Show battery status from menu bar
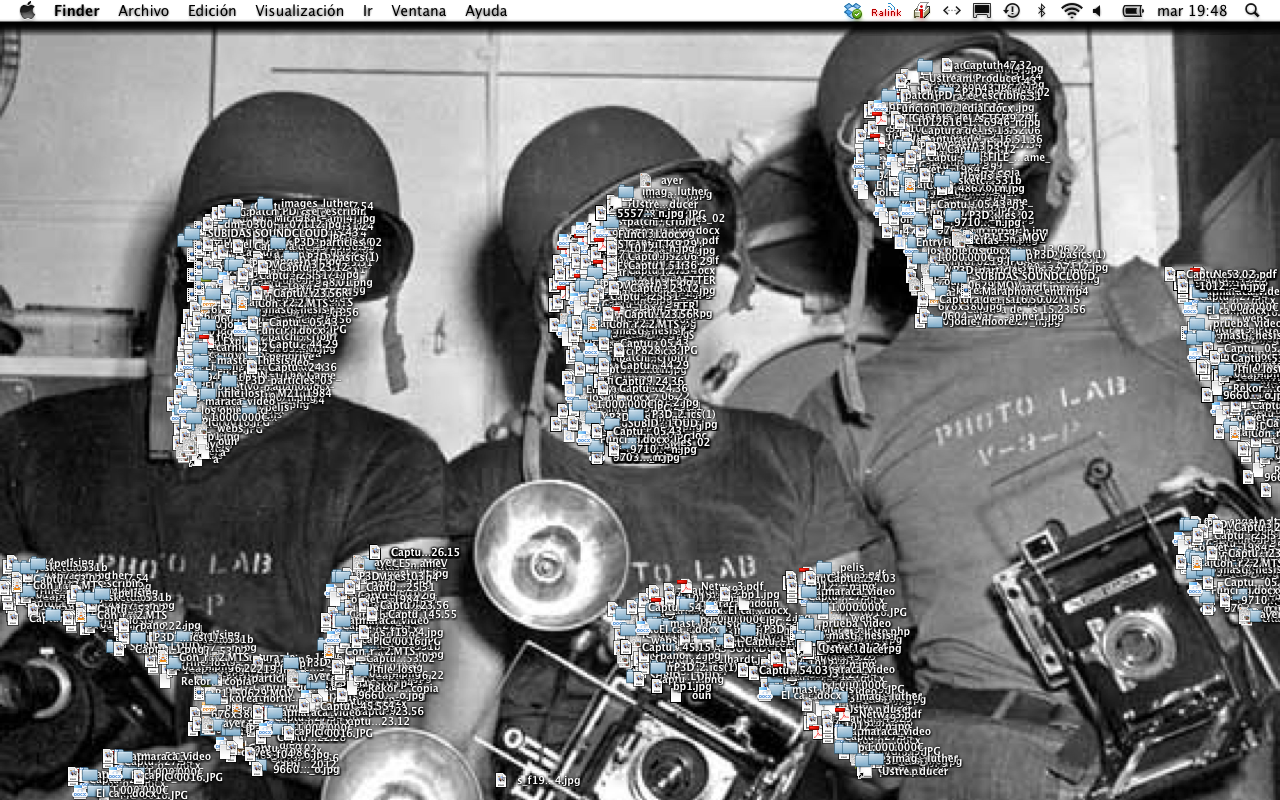Viewport: 1280px width, 800px height. (1133, 11)
